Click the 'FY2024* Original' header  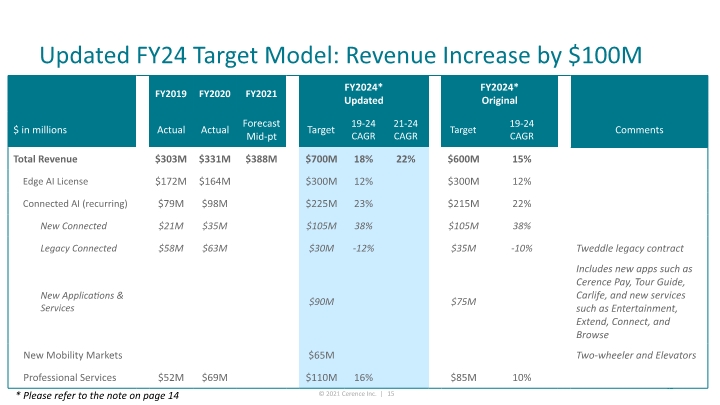499,94
